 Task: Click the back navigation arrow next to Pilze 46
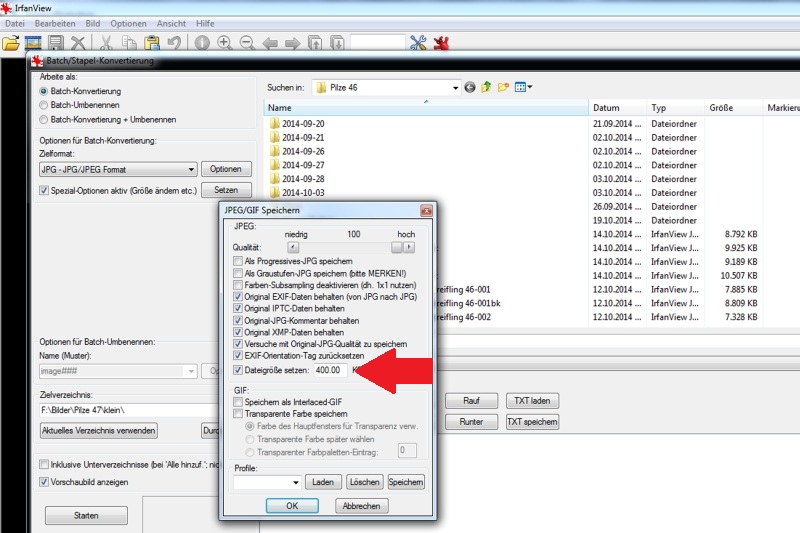469,87
